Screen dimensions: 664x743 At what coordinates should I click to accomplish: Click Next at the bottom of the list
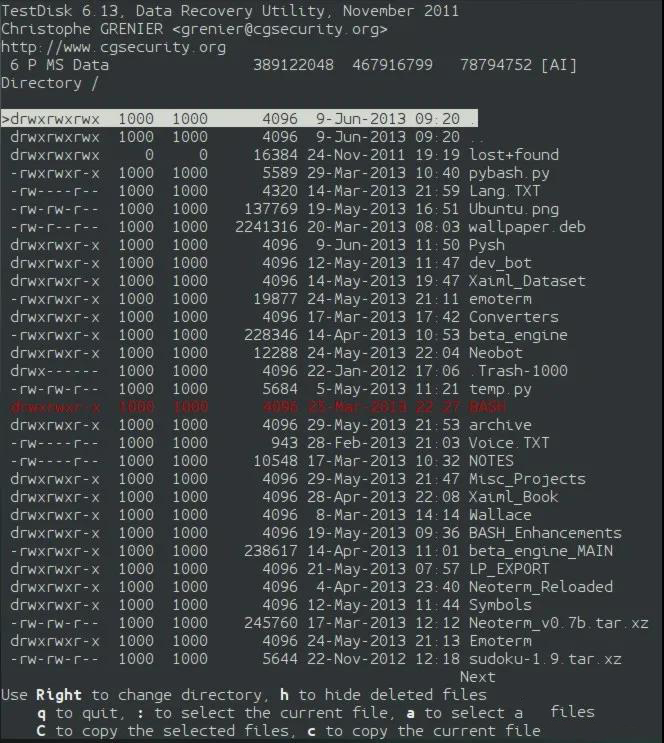click(477, 677)
